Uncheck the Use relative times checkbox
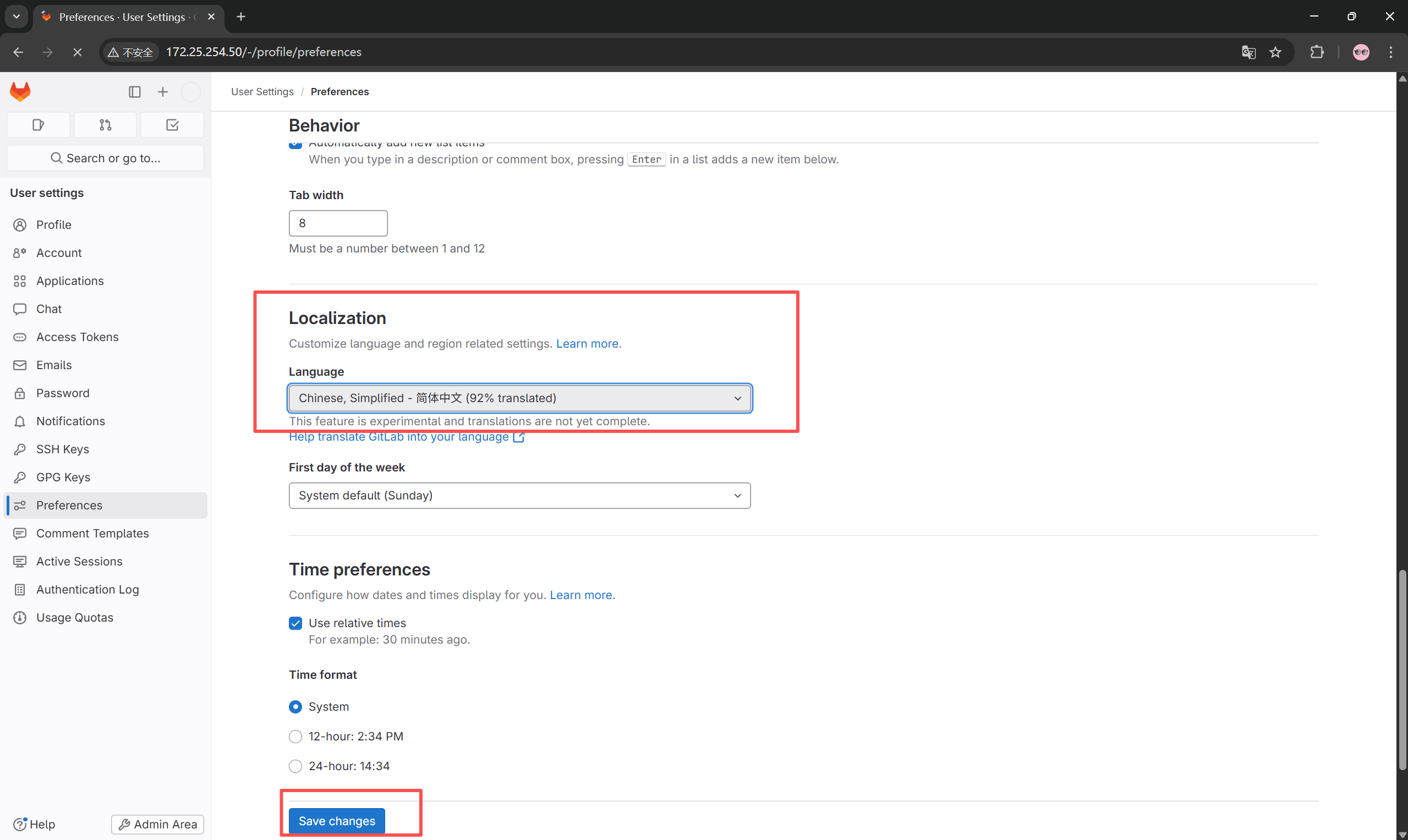 tap(295, 623)
